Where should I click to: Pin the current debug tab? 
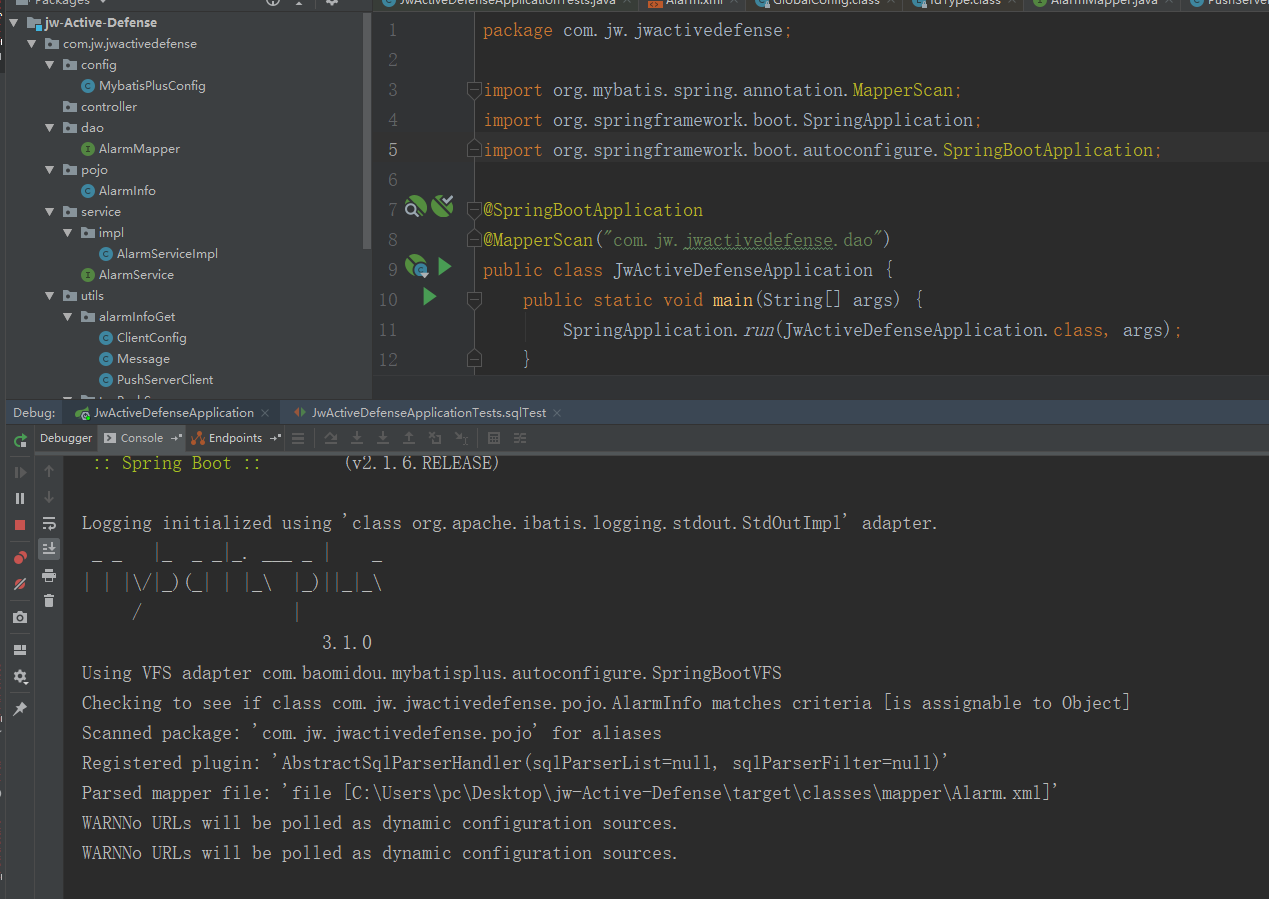click(20, 708)
